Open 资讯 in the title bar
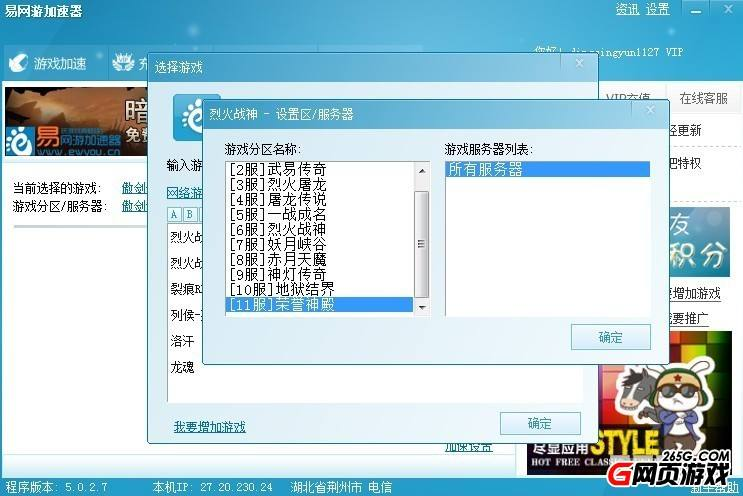This screenshot has width=743, height=496. tap(627, 9)
